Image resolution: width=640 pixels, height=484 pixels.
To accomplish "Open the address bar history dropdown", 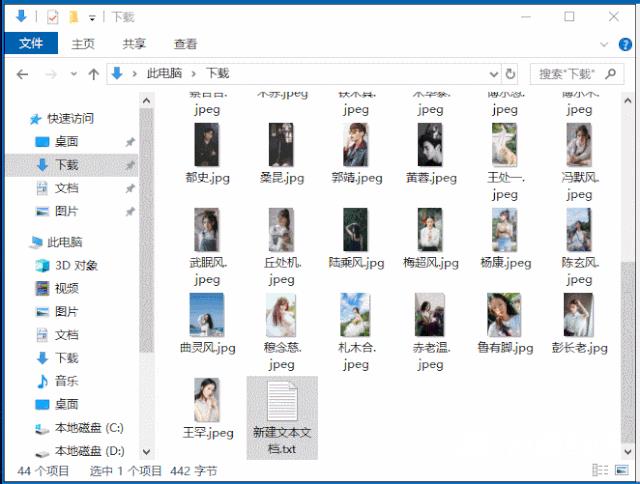I will click(492, 74).
